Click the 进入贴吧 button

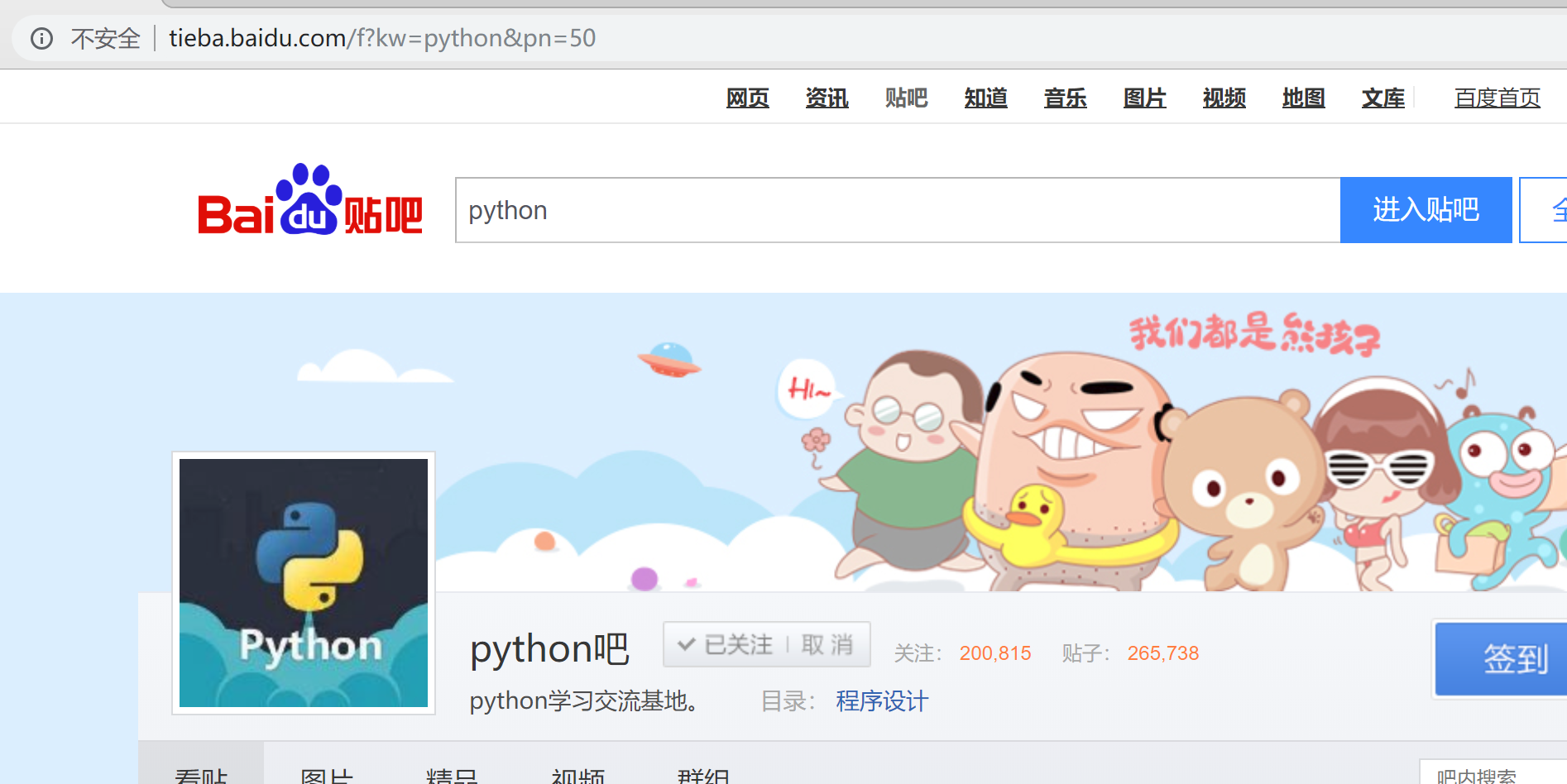click(1426, 210)
